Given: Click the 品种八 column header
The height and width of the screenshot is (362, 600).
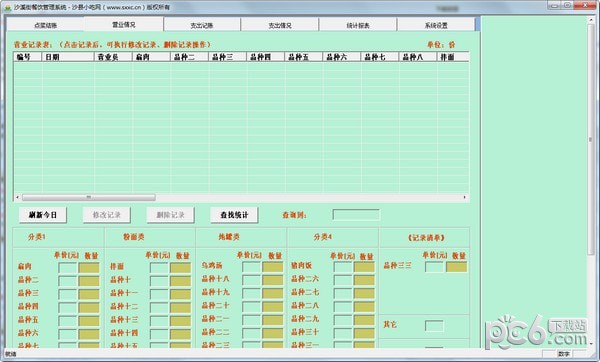Looking at the screenshot, I should pyautogui.click(x=417, y=57).
